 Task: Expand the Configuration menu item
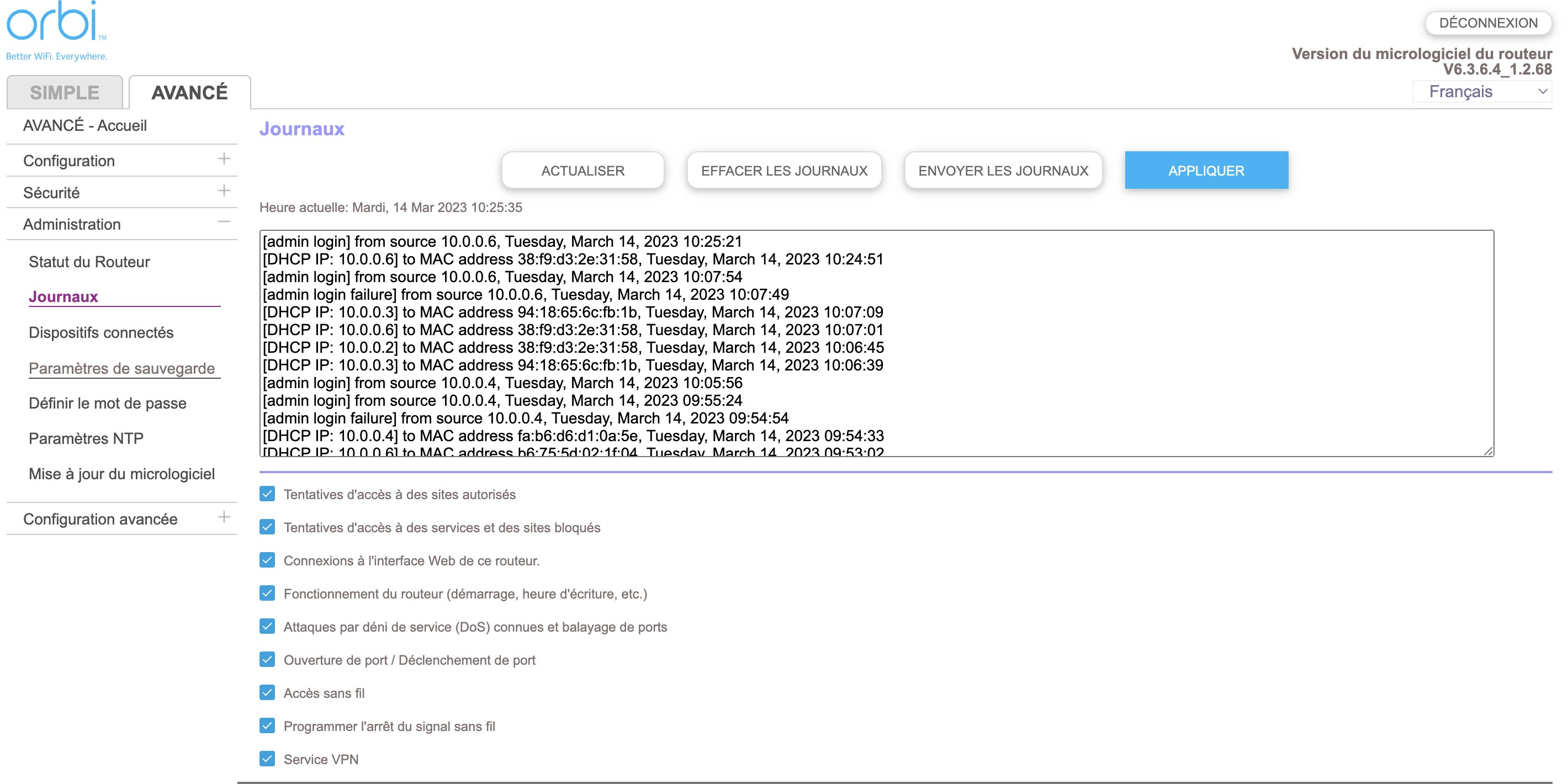tap(225, 160)
